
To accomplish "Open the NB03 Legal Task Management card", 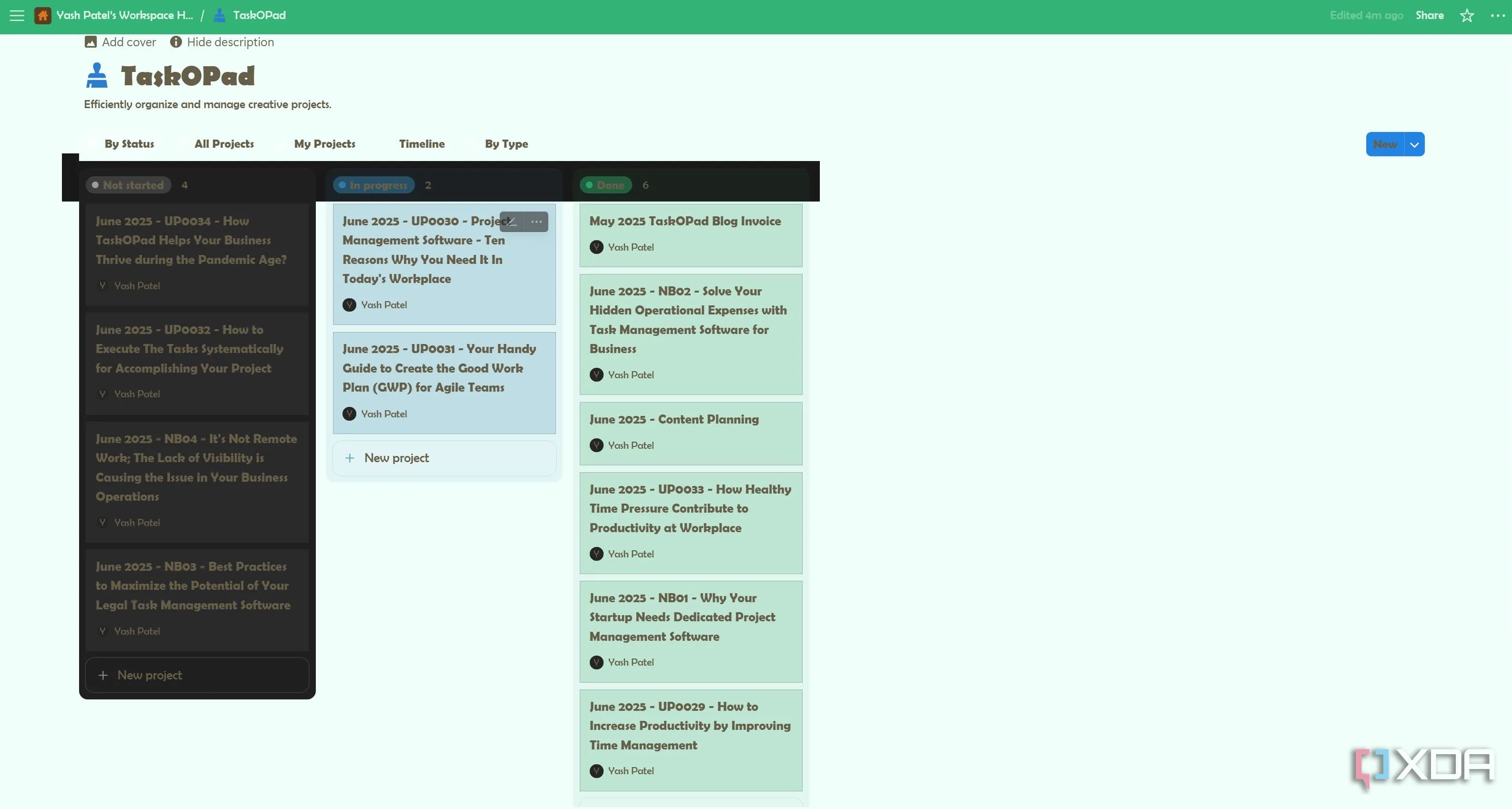I will pos(197,600).
